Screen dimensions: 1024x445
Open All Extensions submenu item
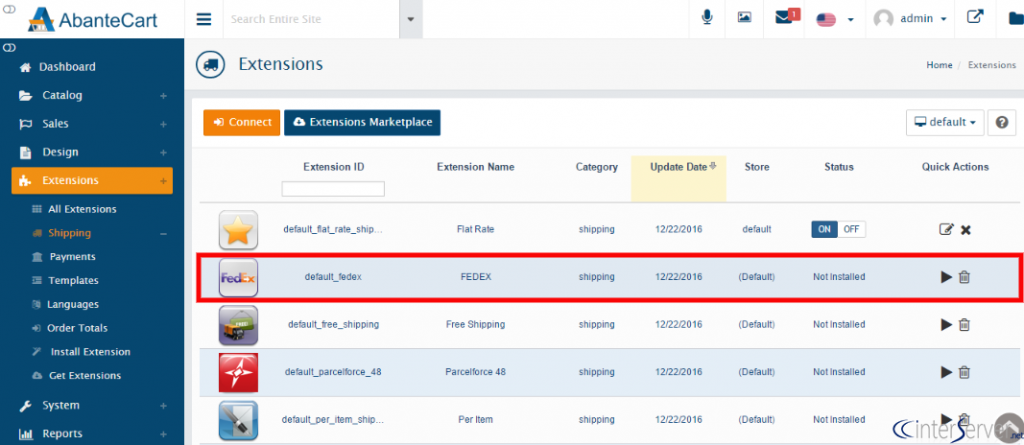pyautogui.click(x=82, y=209)
